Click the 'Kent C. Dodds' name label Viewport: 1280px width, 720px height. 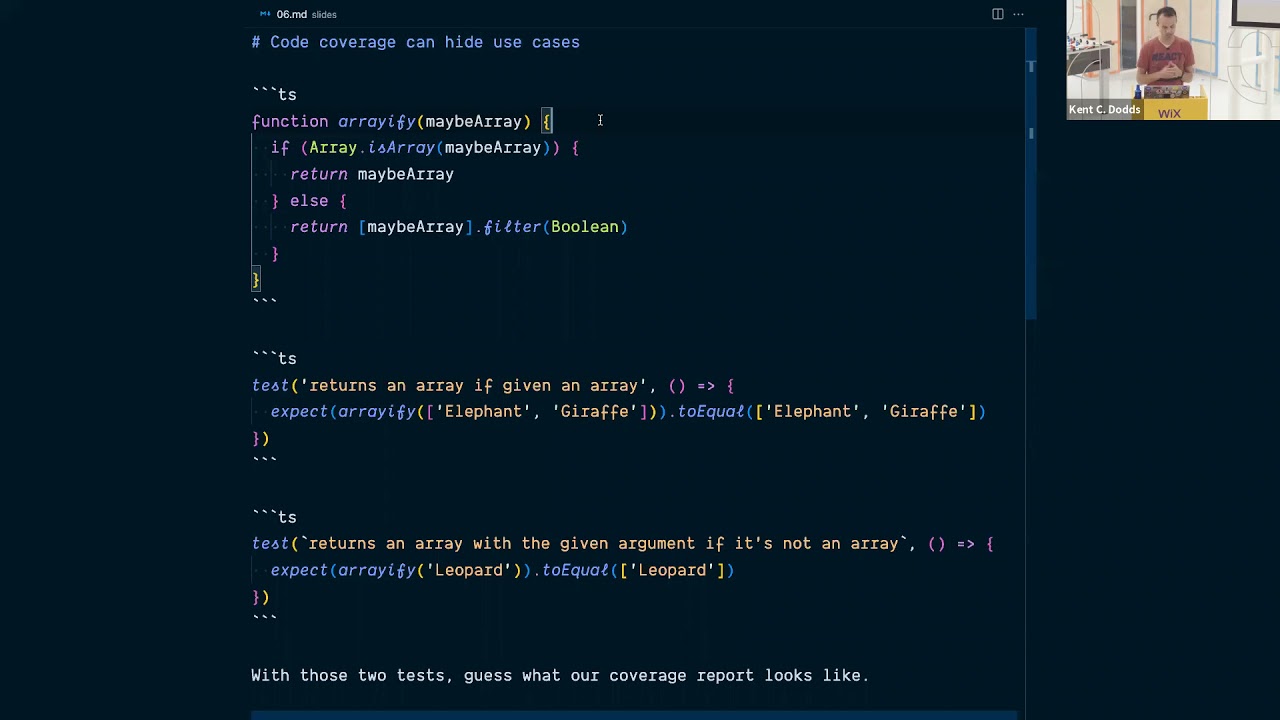click(x=1104, y=110)
